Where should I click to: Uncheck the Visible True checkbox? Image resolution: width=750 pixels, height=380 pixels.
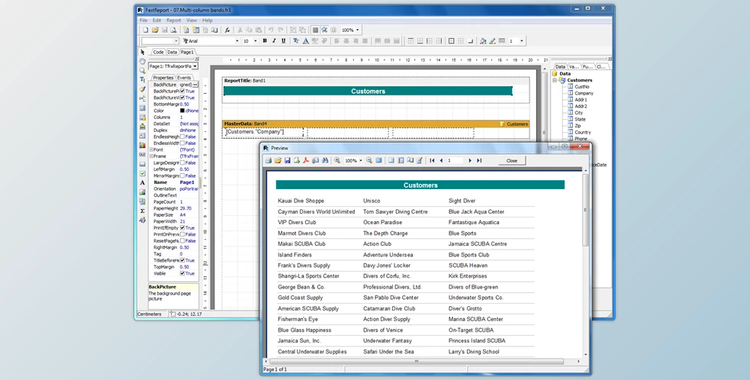[x=182, y=273]
